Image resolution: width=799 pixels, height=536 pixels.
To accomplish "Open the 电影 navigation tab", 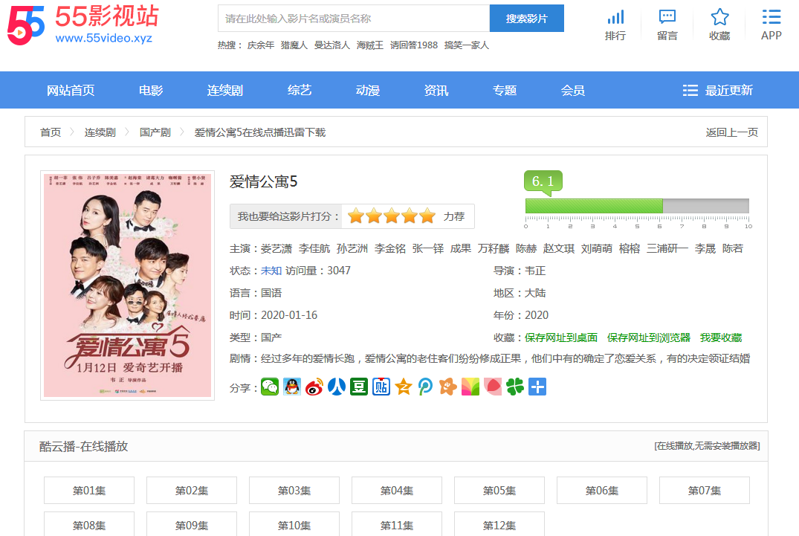I will [151, 90].
